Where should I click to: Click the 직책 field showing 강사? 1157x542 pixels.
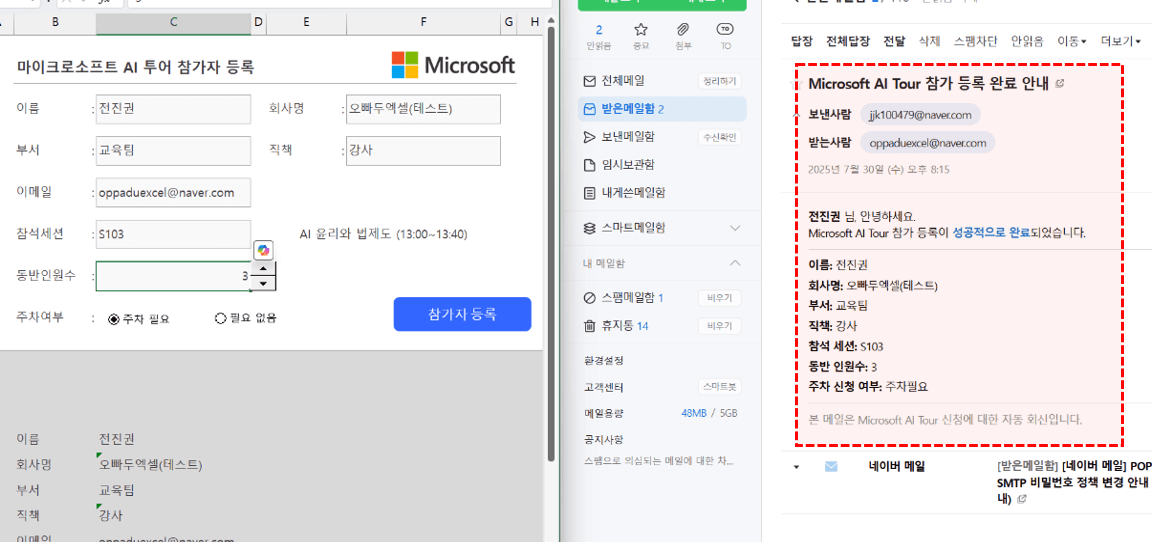tap(424, 150)
